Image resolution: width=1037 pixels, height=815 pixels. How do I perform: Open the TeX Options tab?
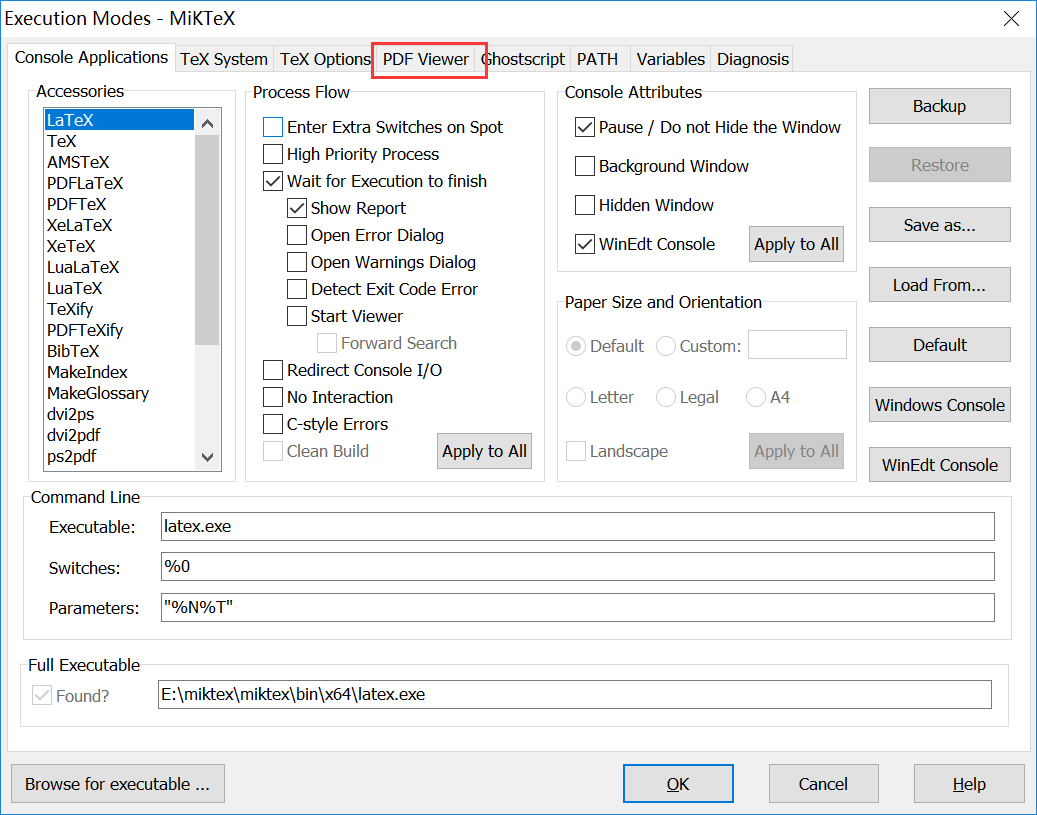(325, 60)
